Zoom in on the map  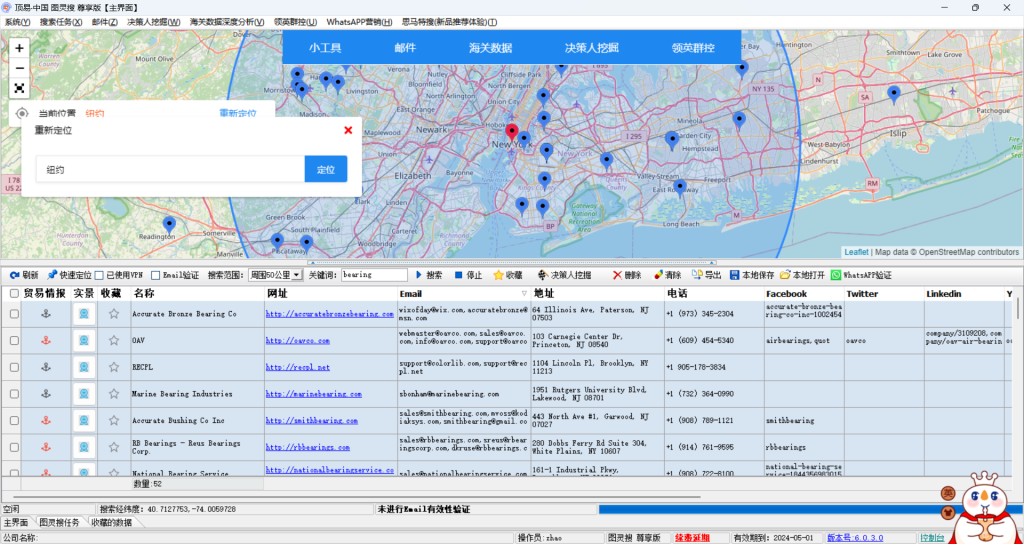click(19, 47)
